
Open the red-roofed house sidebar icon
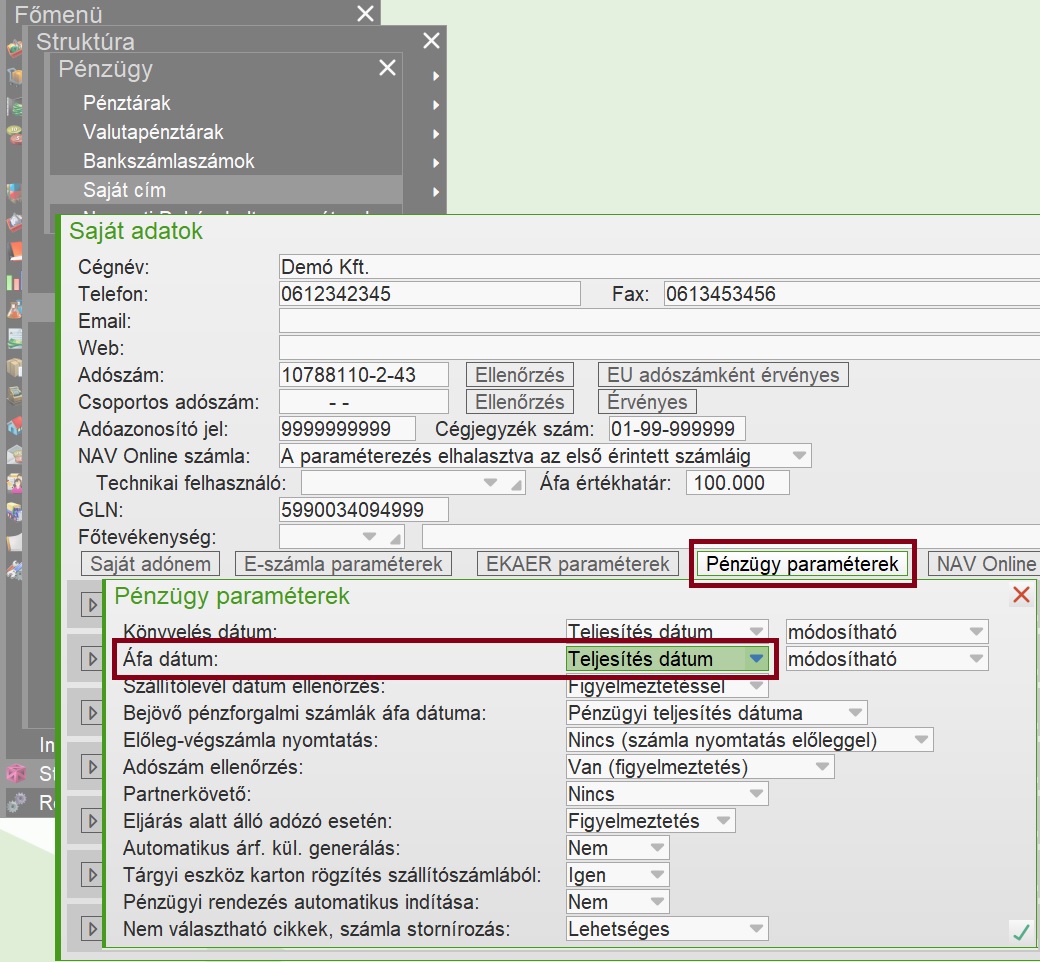point(14,425)
